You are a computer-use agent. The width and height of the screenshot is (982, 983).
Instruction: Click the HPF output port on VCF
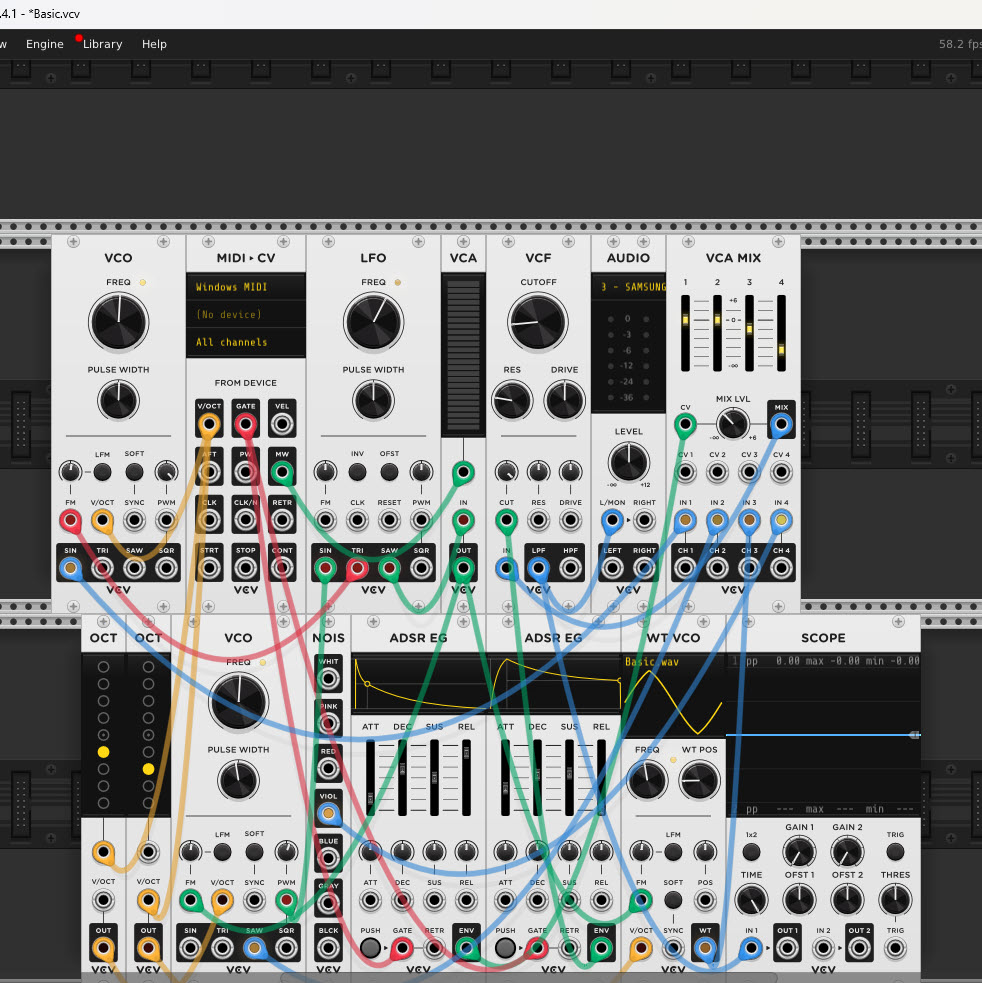click(571, 568)
